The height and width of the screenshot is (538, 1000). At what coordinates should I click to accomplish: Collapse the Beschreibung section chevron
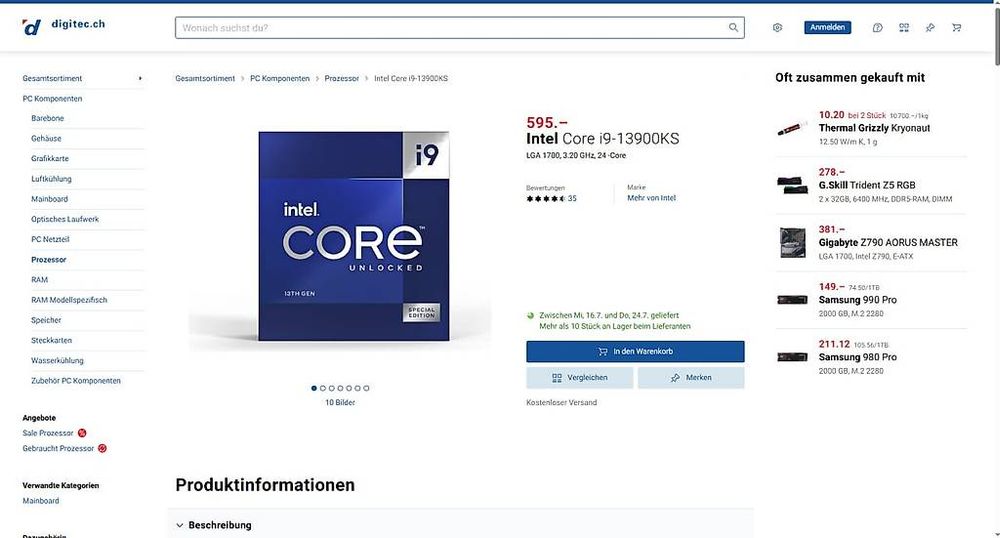pyautogui.click(x=180, y=525)
